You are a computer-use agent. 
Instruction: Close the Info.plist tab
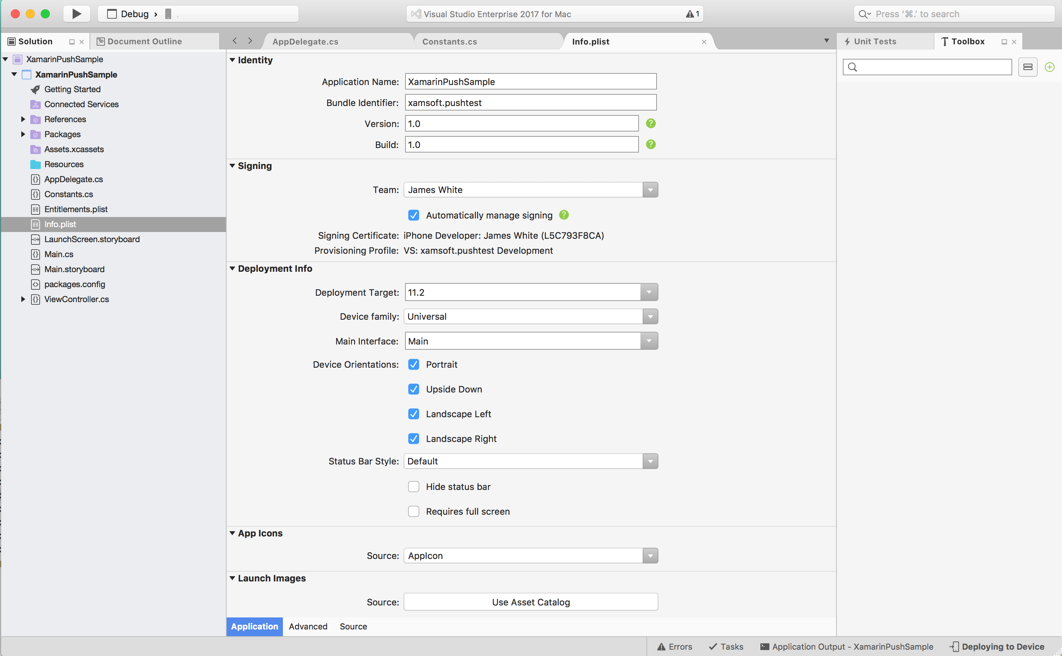(x=704, y=42)
